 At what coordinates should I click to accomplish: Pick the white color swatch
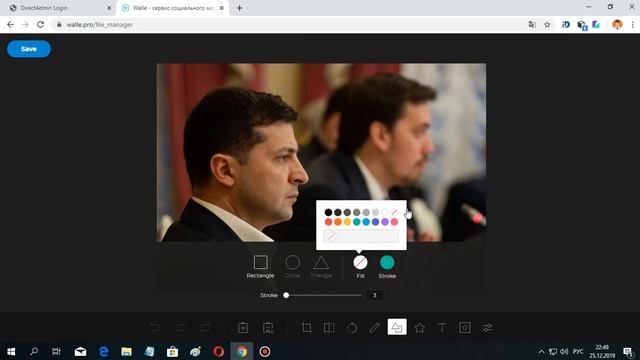click(x=384, y=212)
